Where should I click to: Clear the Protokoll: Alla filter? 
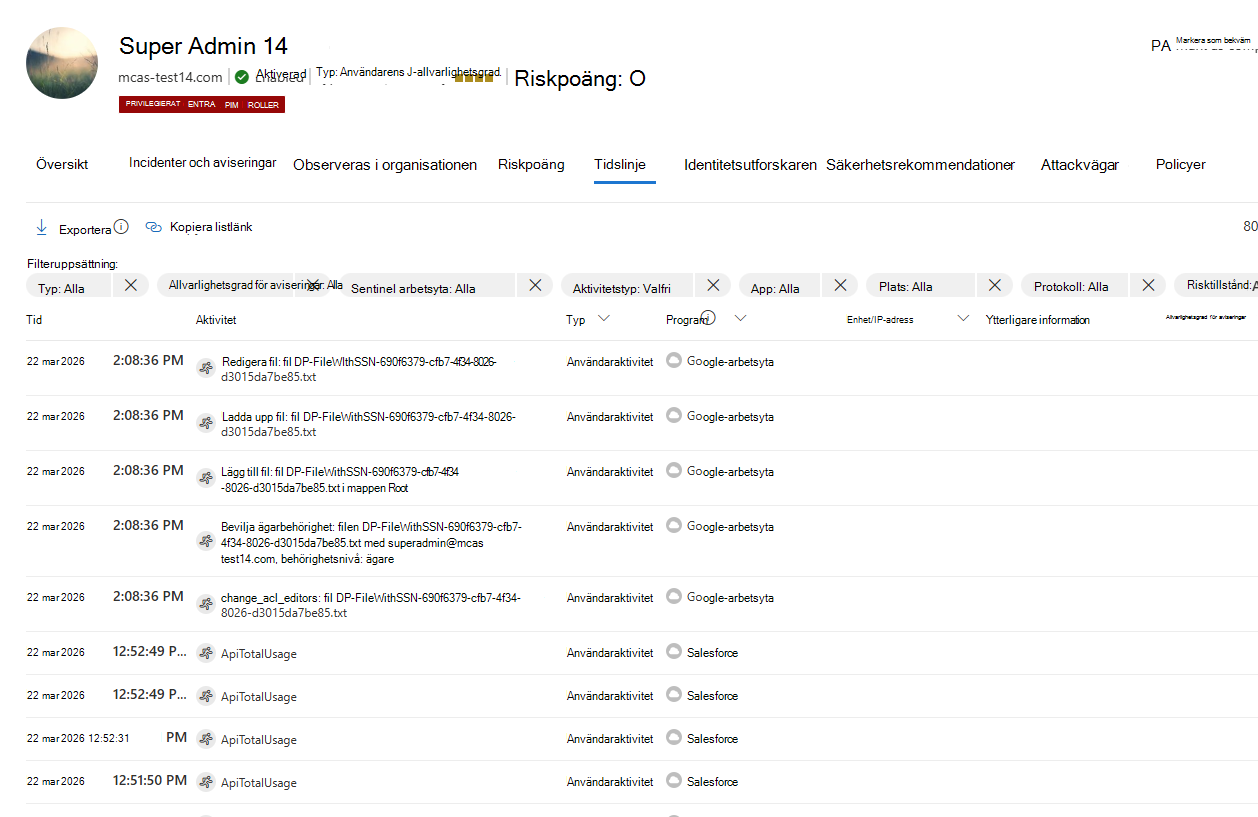[1147, 285]
